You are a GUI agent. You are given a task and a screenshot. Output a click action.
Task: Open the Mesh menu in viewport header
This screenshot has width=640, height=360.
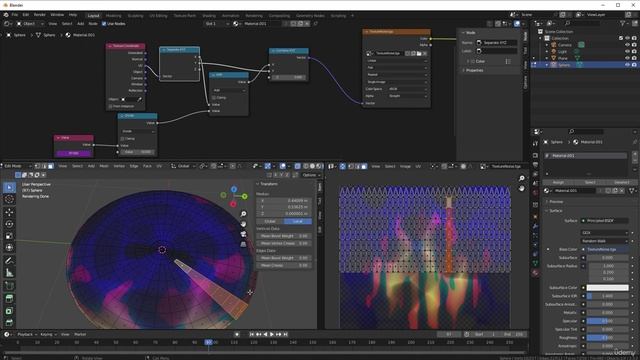[104, 166]
